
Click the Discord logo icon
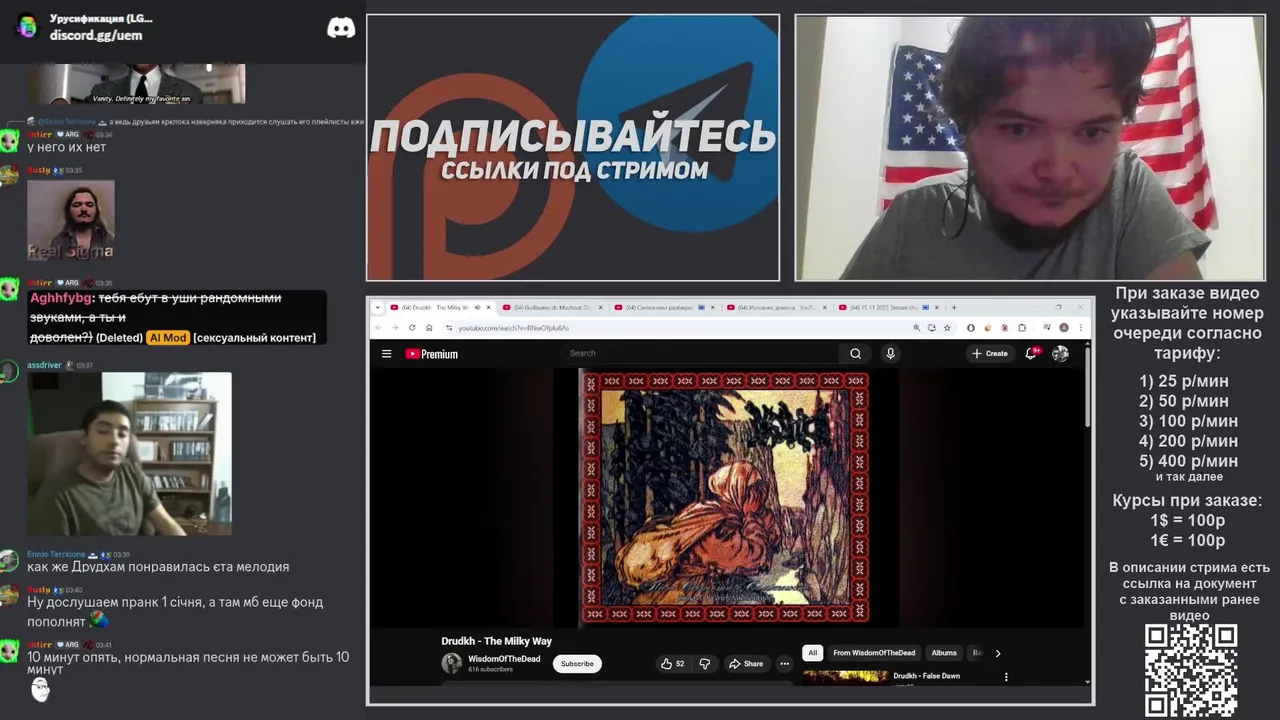[x=341, y=27]
